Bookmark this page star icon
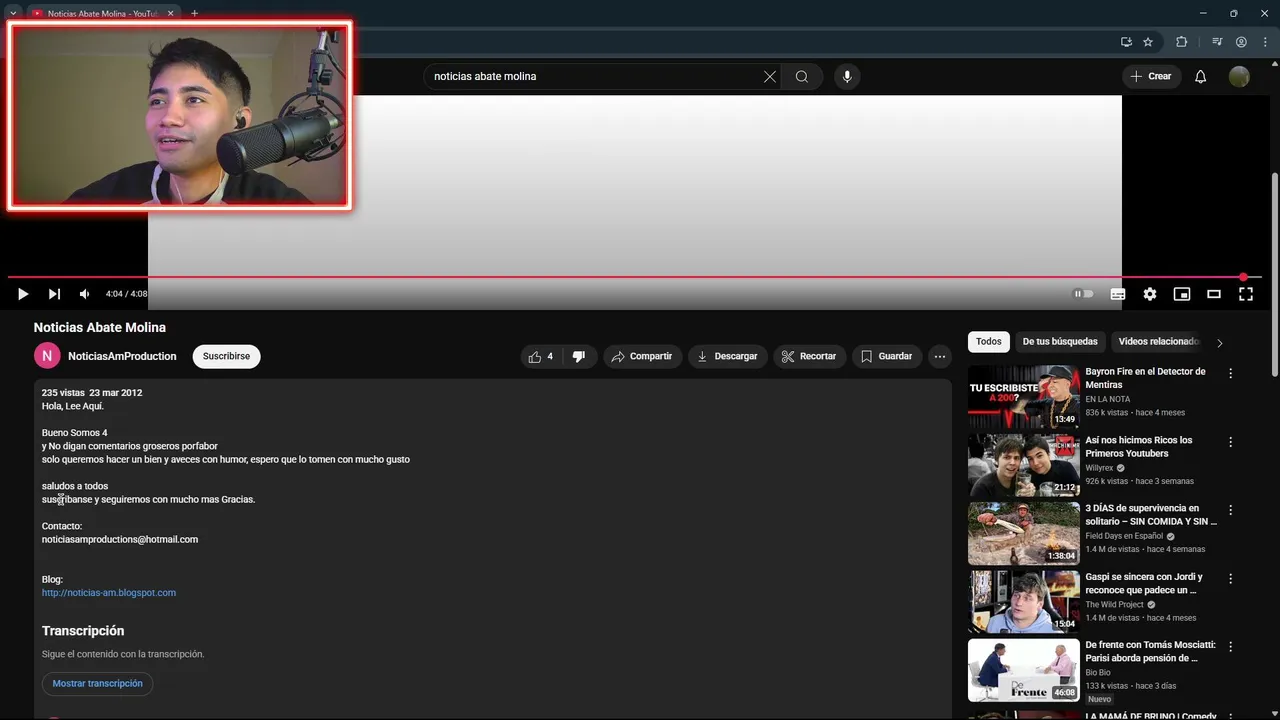The image size is (1280, 720). click(x=1148, y=42)
